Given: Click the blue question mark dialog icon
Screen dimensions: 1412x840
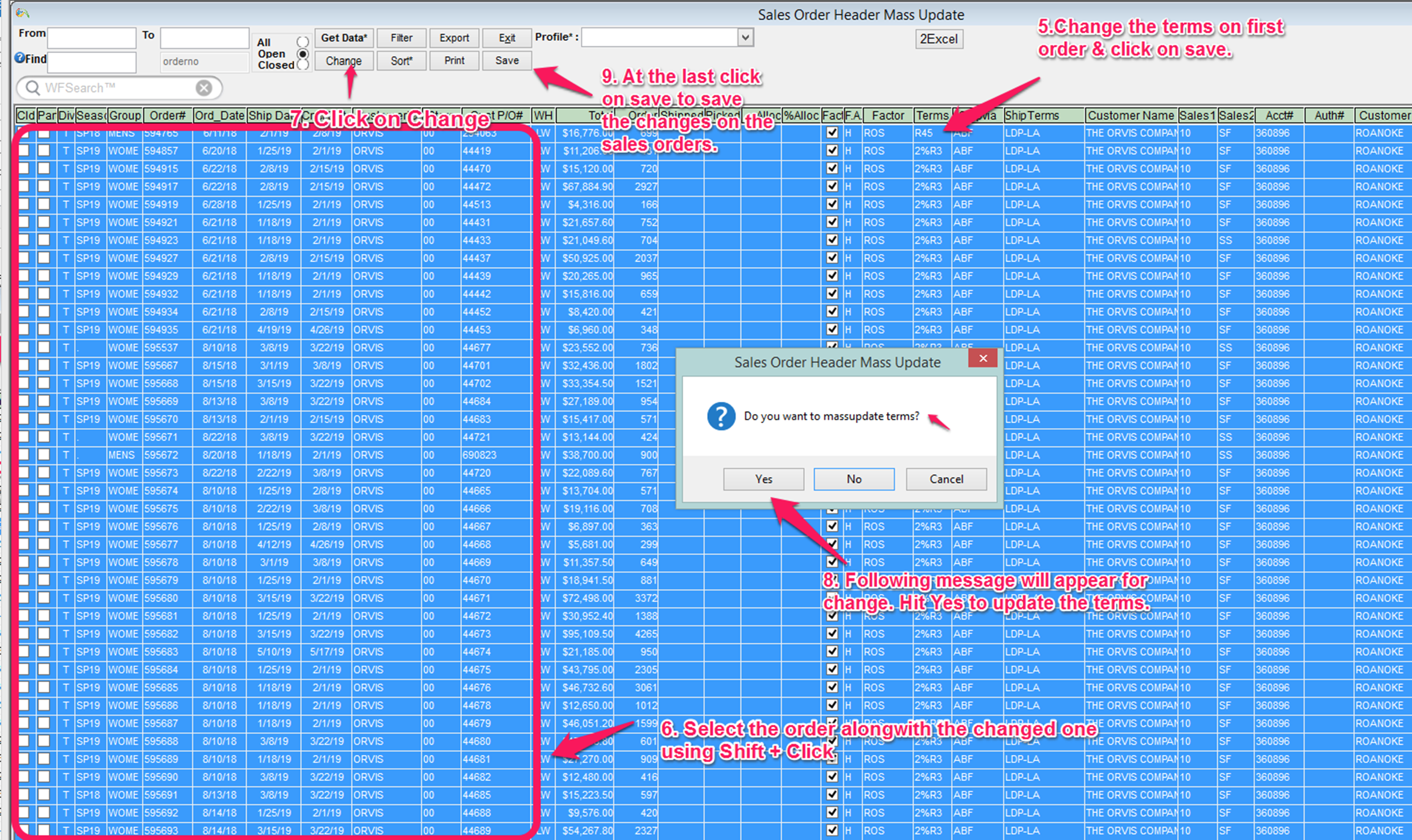Looking at the screenshot, I should tap(721, 416).
